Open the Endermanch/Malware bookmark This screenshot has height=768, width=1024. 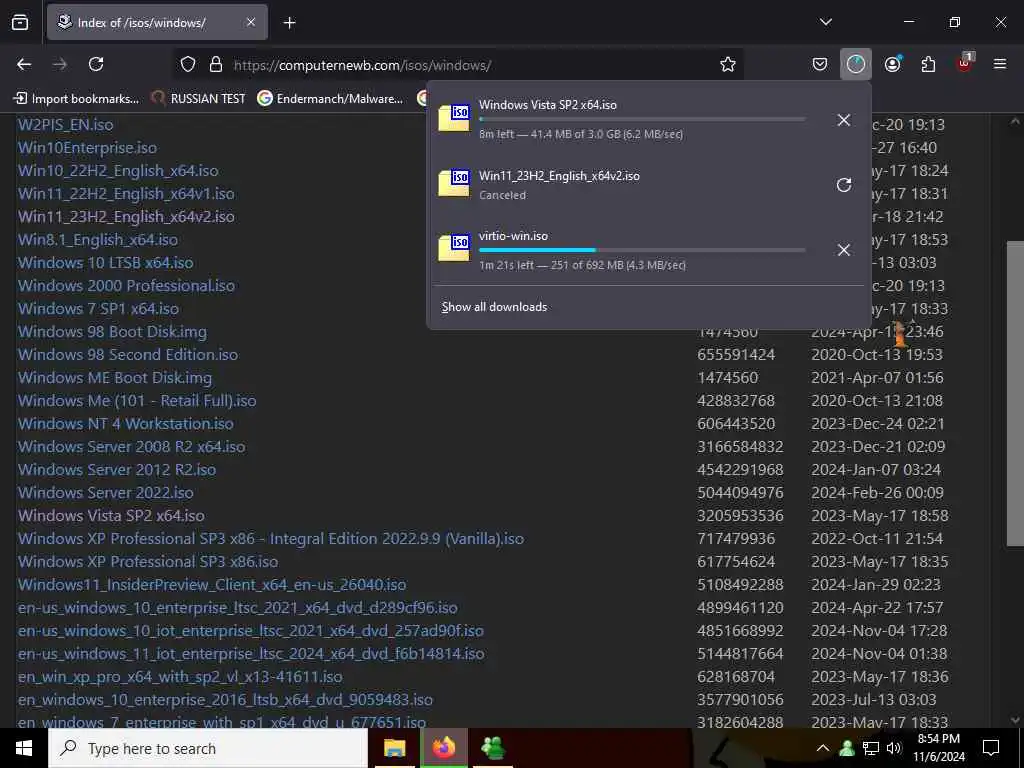click(x=330, y=99)
